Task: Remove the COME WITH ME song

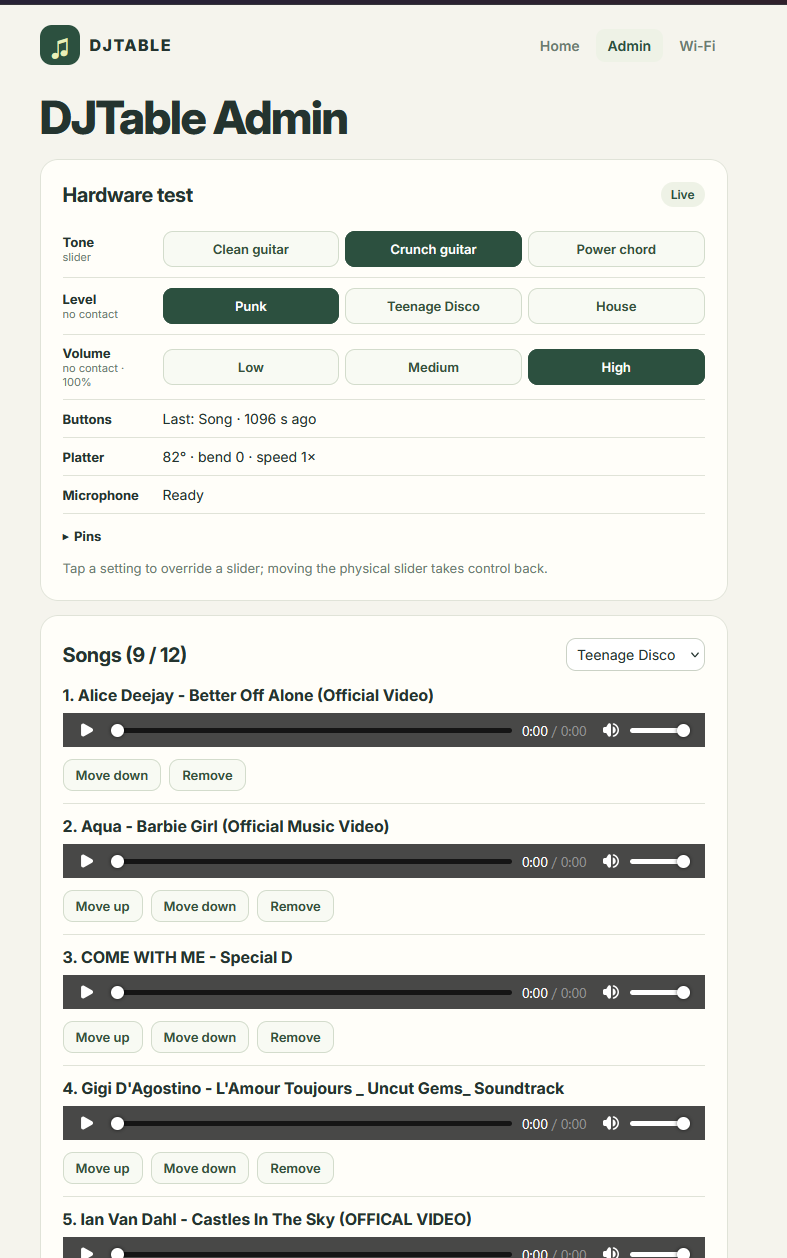Action: coord(295,1037)
